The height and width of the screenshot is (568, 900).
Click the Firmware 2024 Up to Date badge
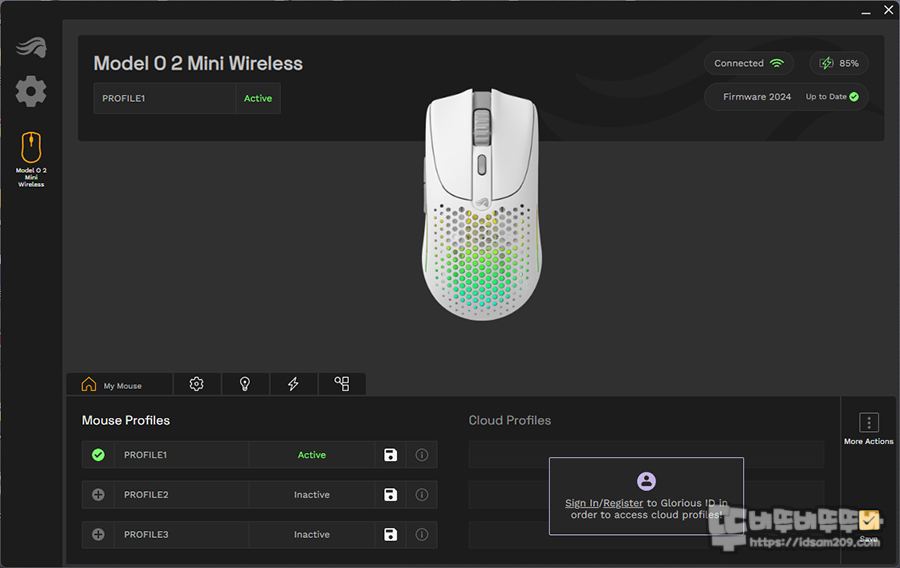point(786,96)
